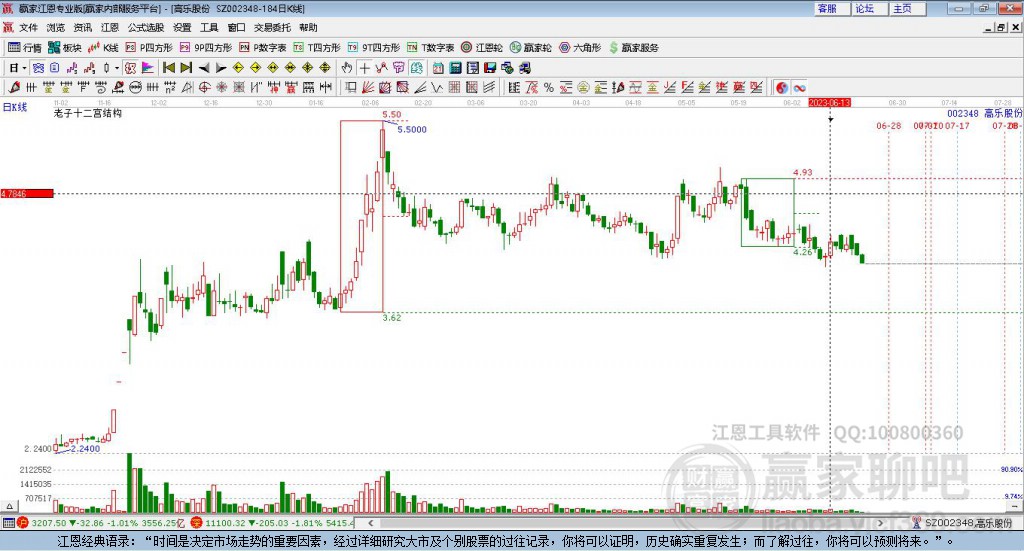Viewport: 1024px width, 551px height.
Task: Open 赢家服务 dollar-sign service
Action: 633,48
